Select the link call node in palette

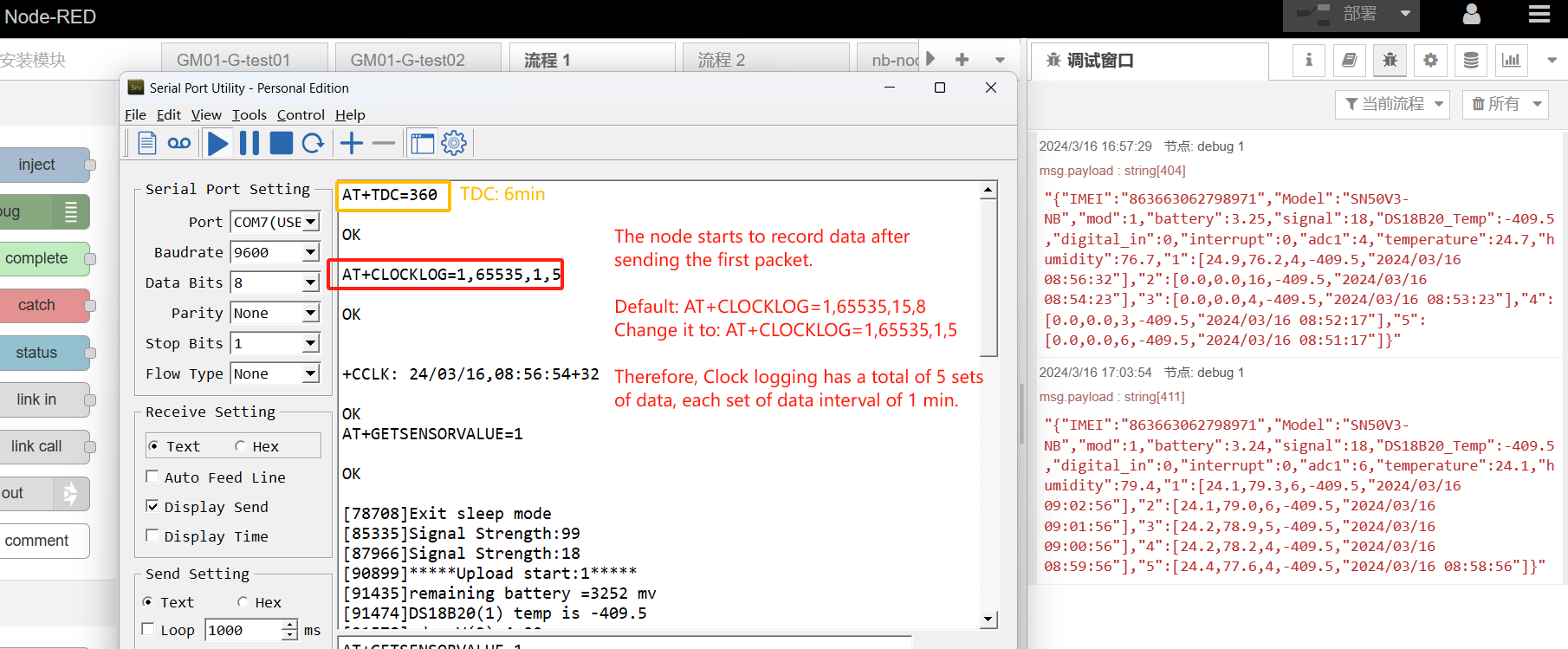(x=44, y=446)
